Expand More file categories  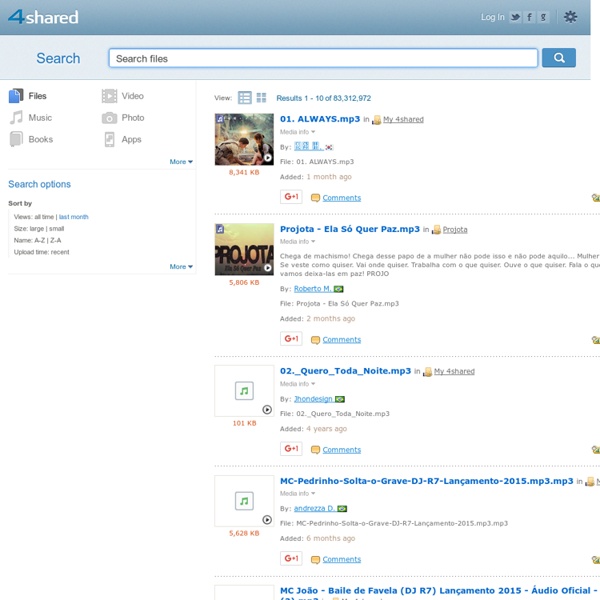click(x=180, y=161)
